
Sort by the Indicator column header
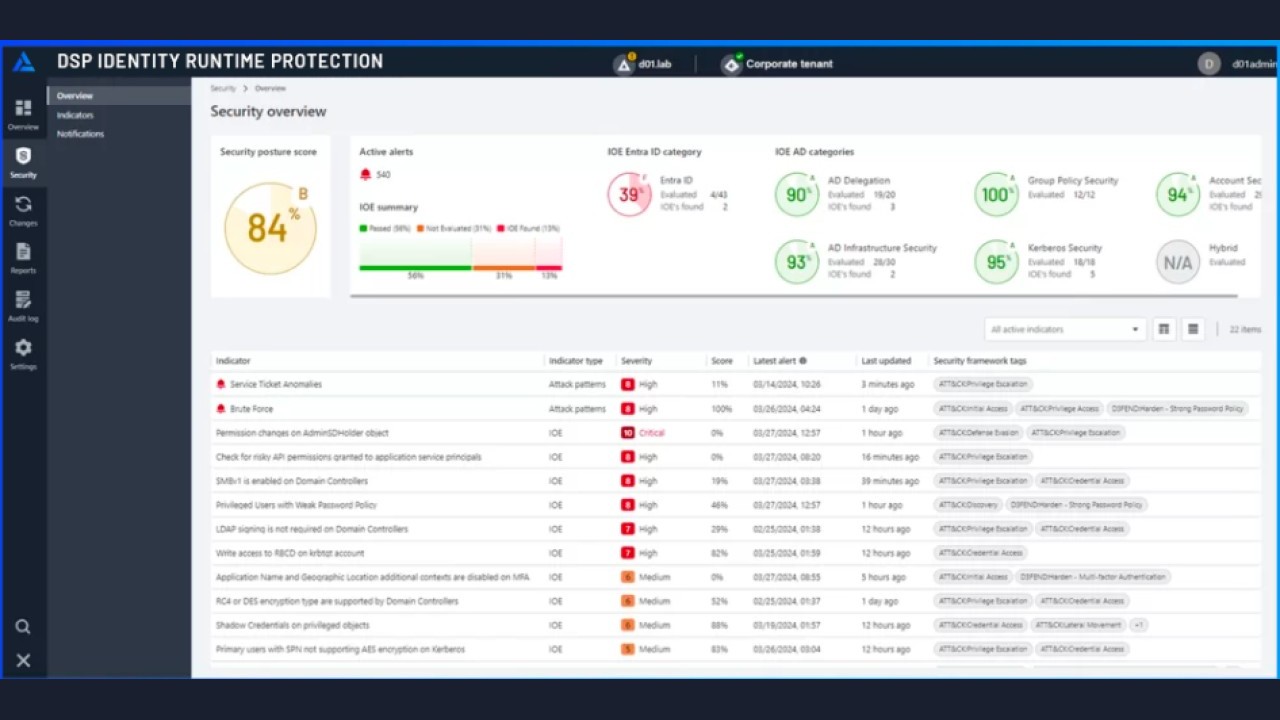click(x=233, y=361)
